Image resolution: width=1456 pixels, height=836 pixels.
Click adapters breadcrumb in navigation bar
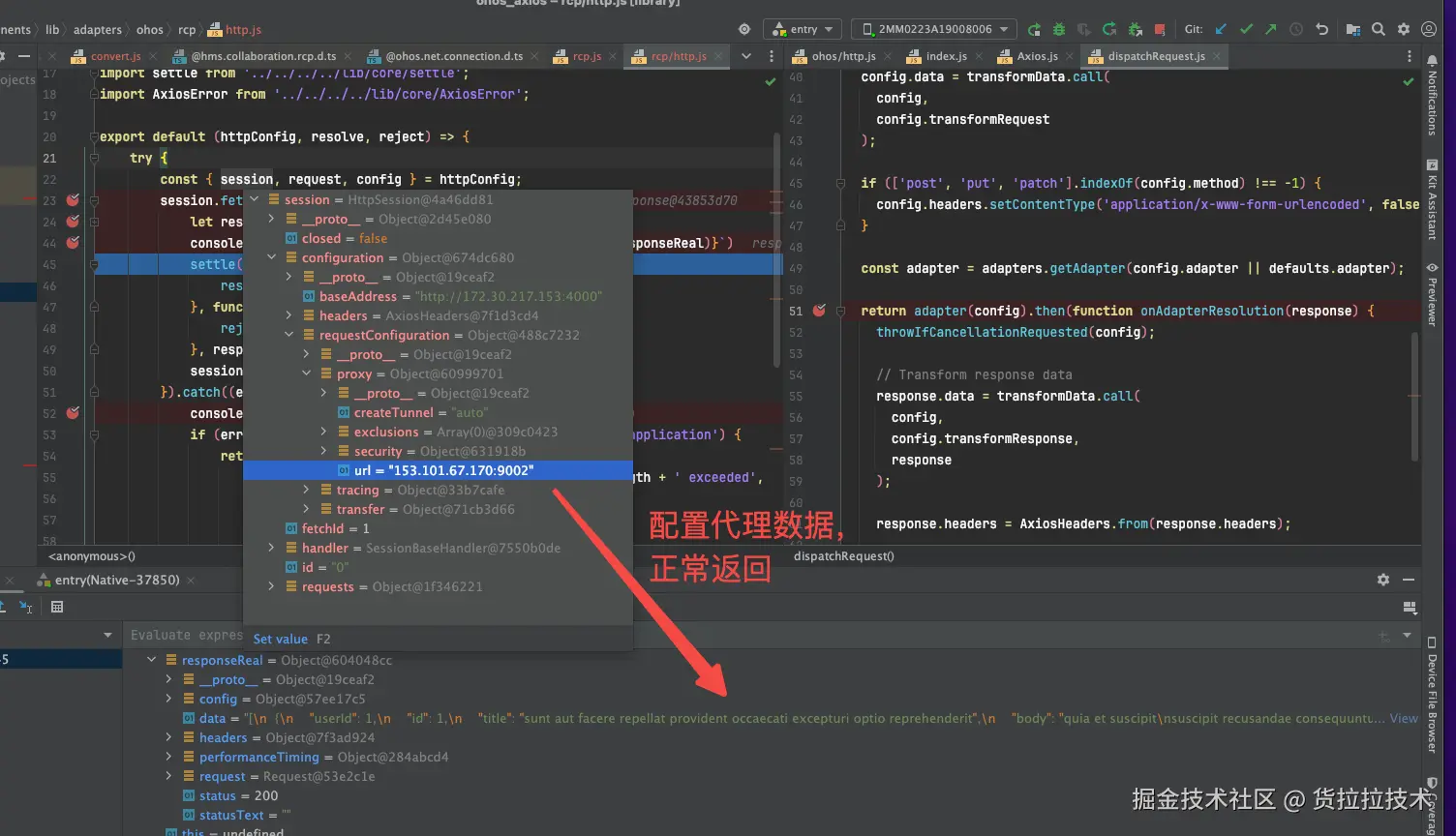[98, 29]
